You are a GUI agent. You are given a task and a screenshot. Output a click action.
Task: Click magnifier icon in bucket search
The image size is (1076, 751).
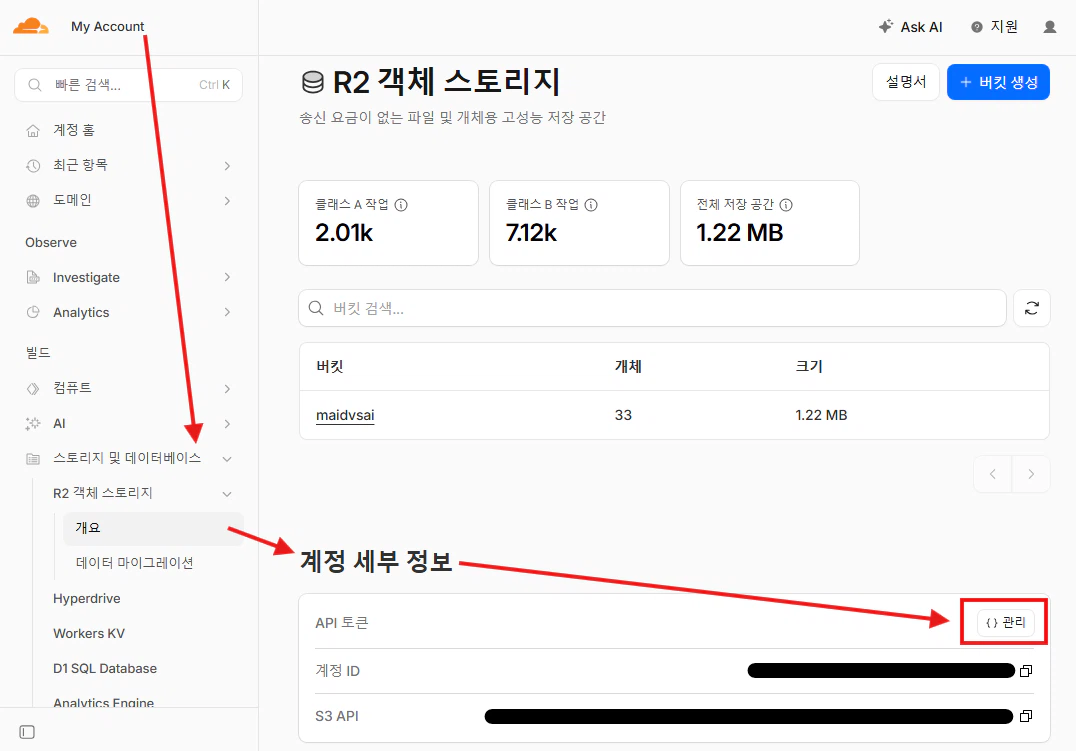click(316, 308)
